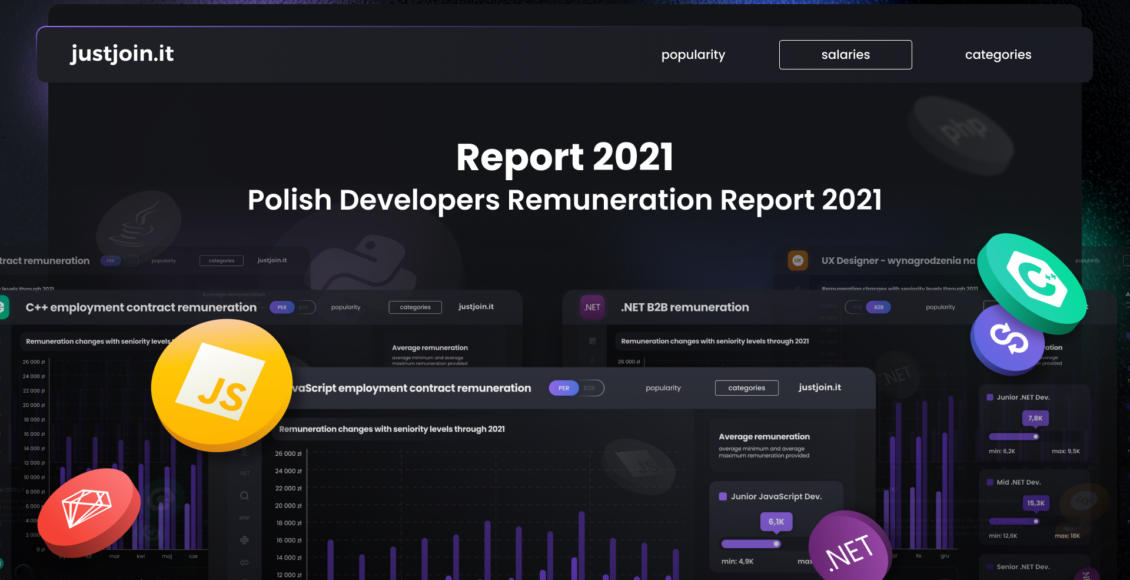
Task: Click 'min: 6,2K' under Junior .NET slider
Action: (1002, 452)
